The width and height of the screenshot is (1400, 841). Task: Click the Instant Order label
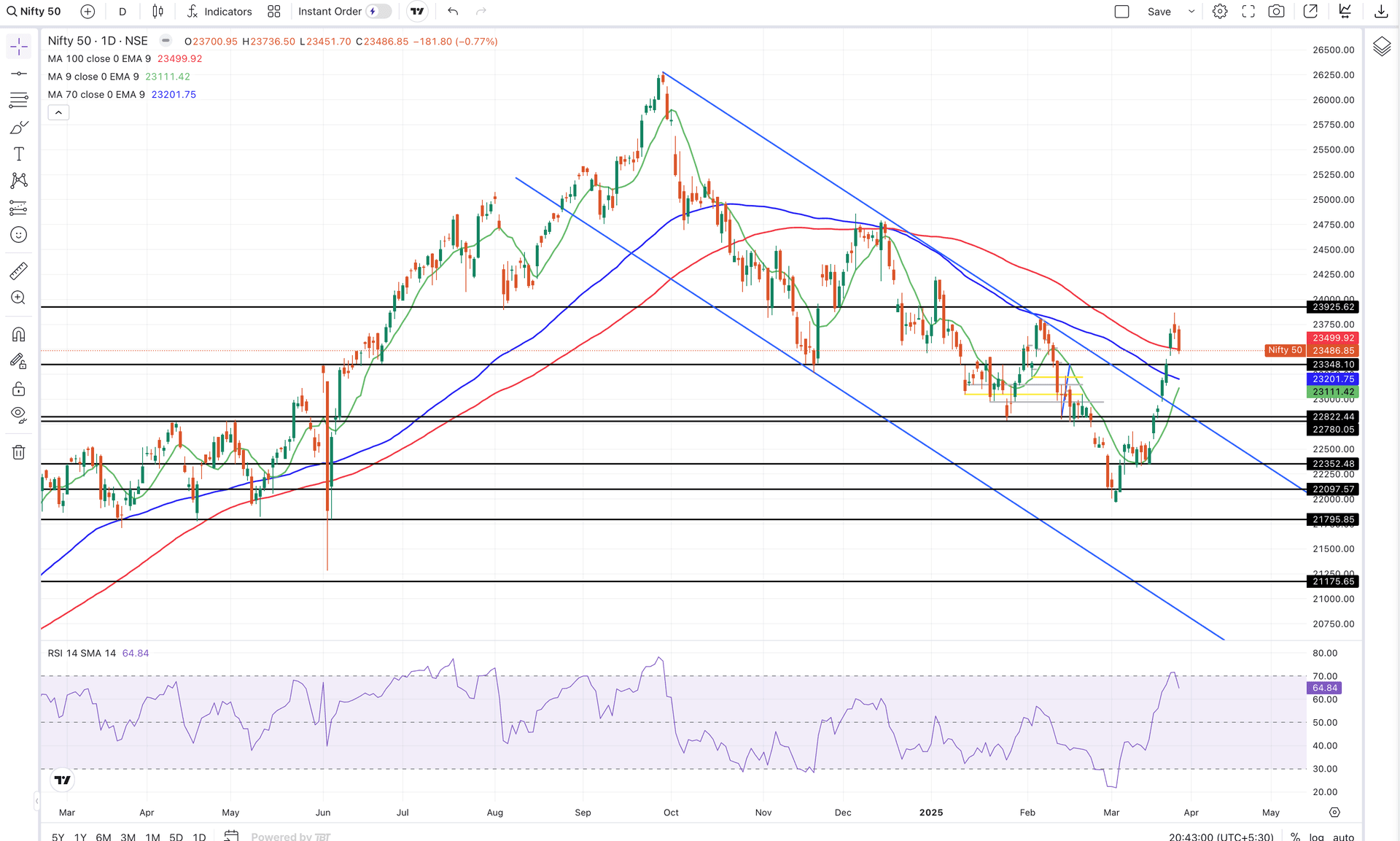pos(330,12)
